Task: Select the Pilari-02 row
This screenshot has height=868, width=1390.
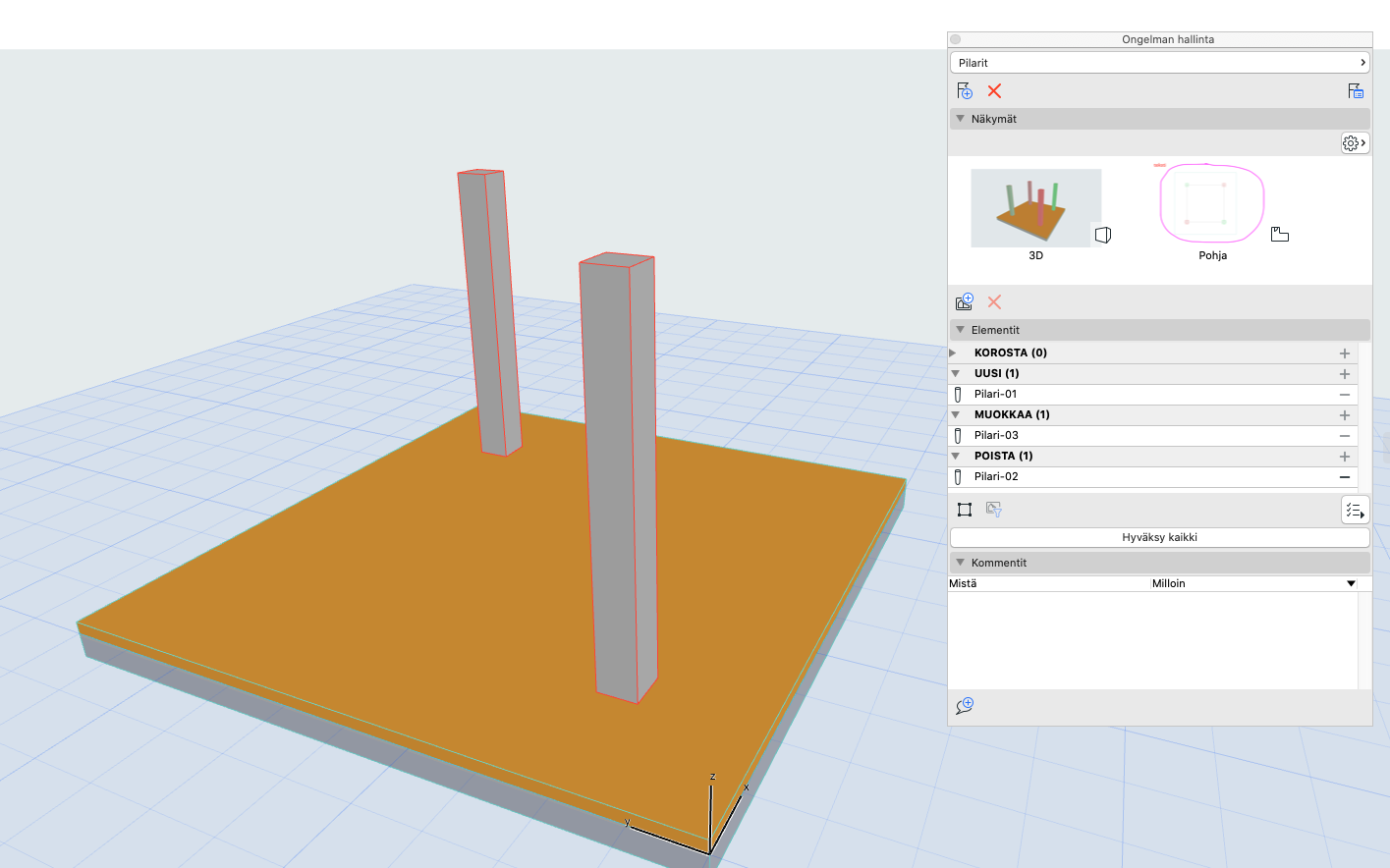Action: [x=1153, y=476]
